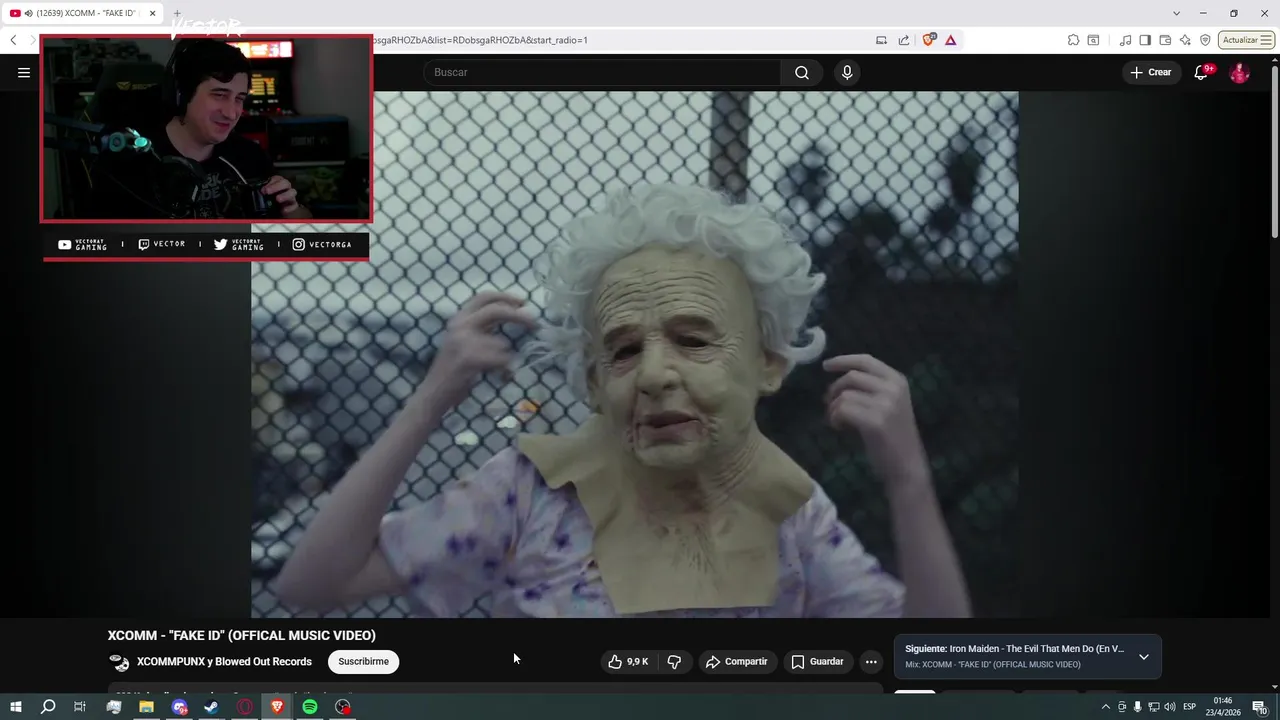Click the Actualizar update menu button
Image resolution: width=1280 pixels, height=720 pixels.
[1246, 40]
